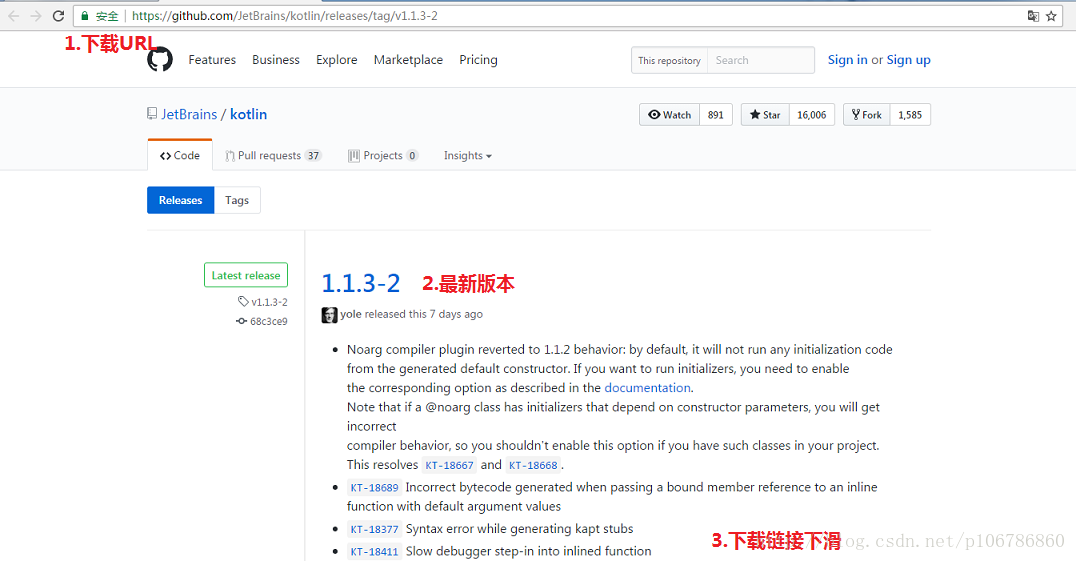Click the GitHub Octocat logo
Image resolution: width=1076 pixels, height=561 pixels.
(160, 60)
